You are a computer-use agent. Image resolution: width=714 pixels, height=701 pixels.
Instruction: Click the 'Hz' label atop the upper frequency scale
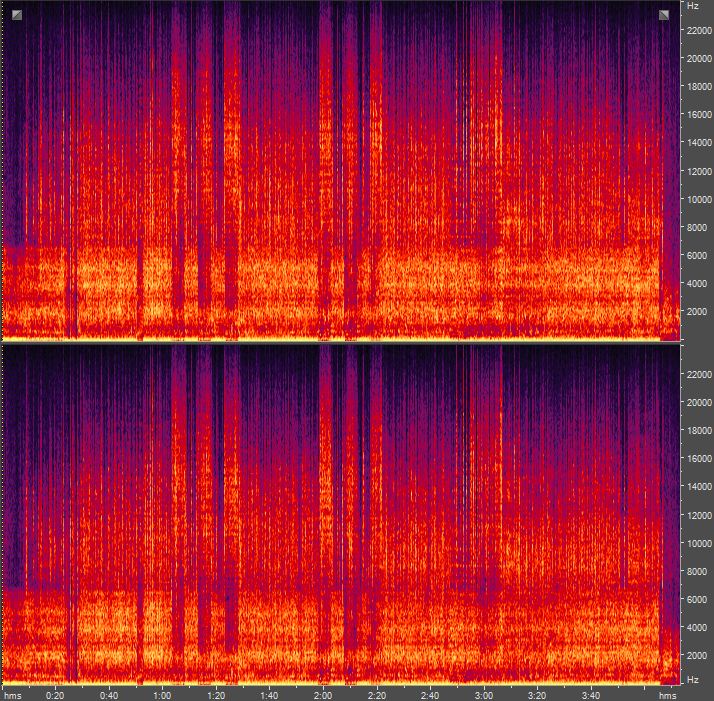click(693, 6)
